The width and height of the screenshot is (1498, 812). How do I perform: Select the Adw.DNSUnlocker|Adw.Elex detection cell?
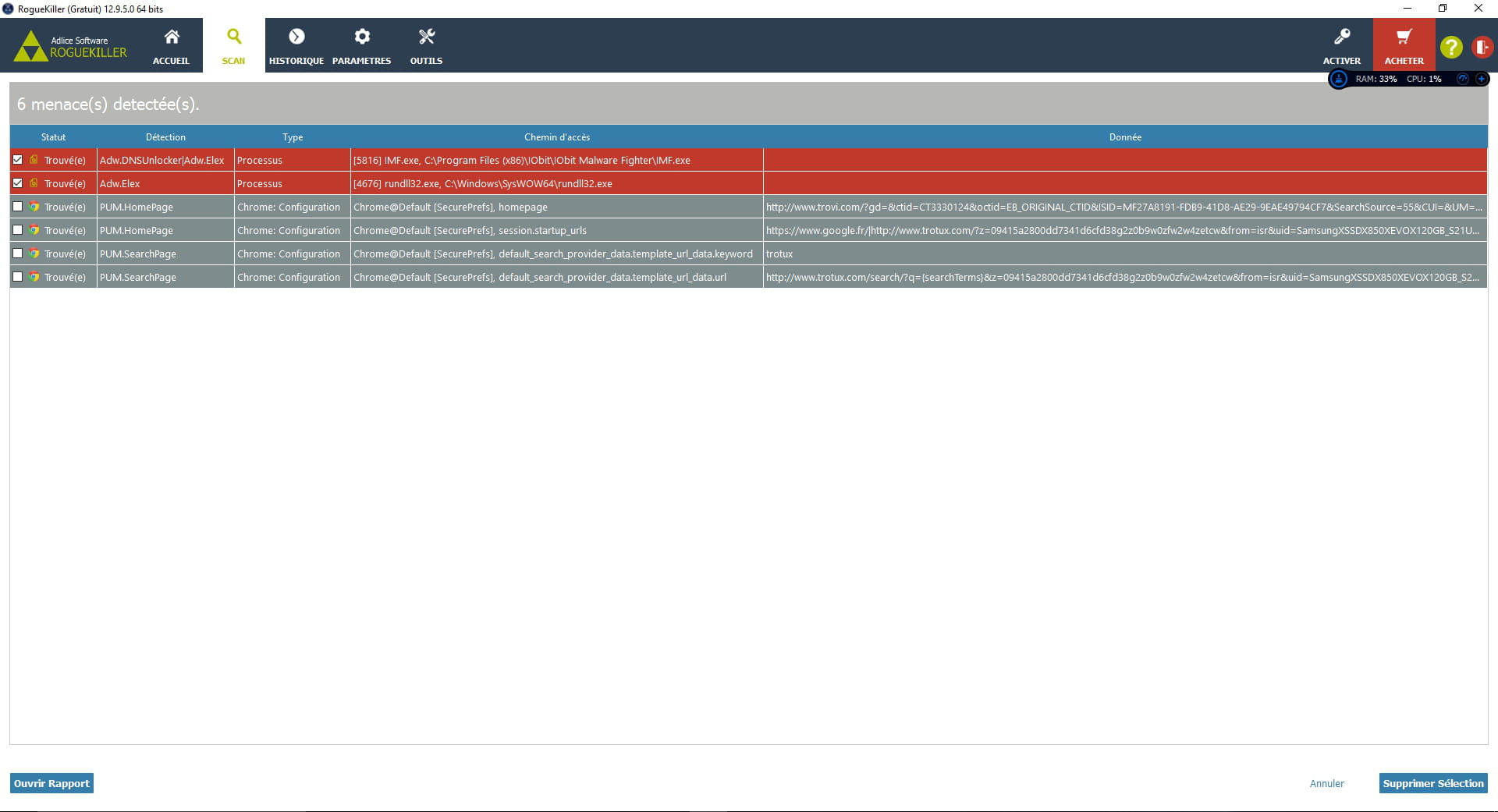coord(165,160)
